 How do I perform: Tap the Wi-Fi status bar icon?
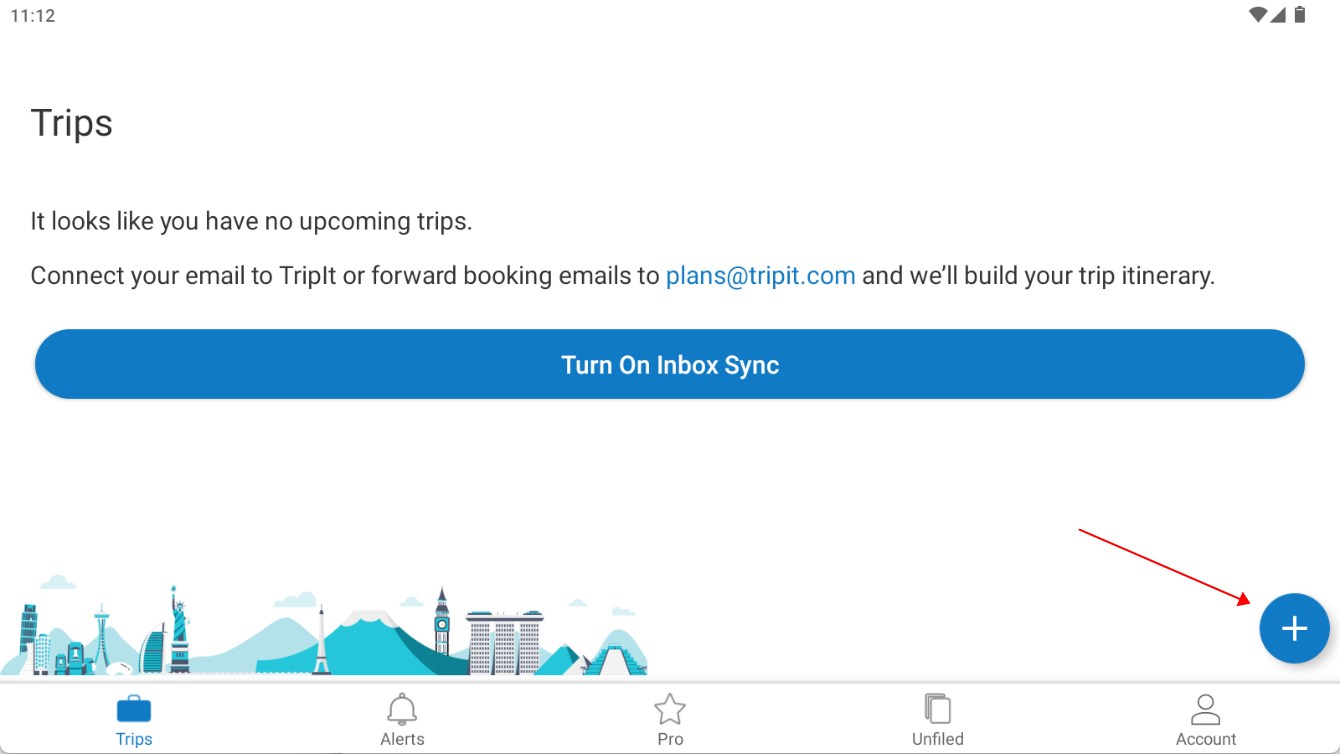(x=1259, y=14)
